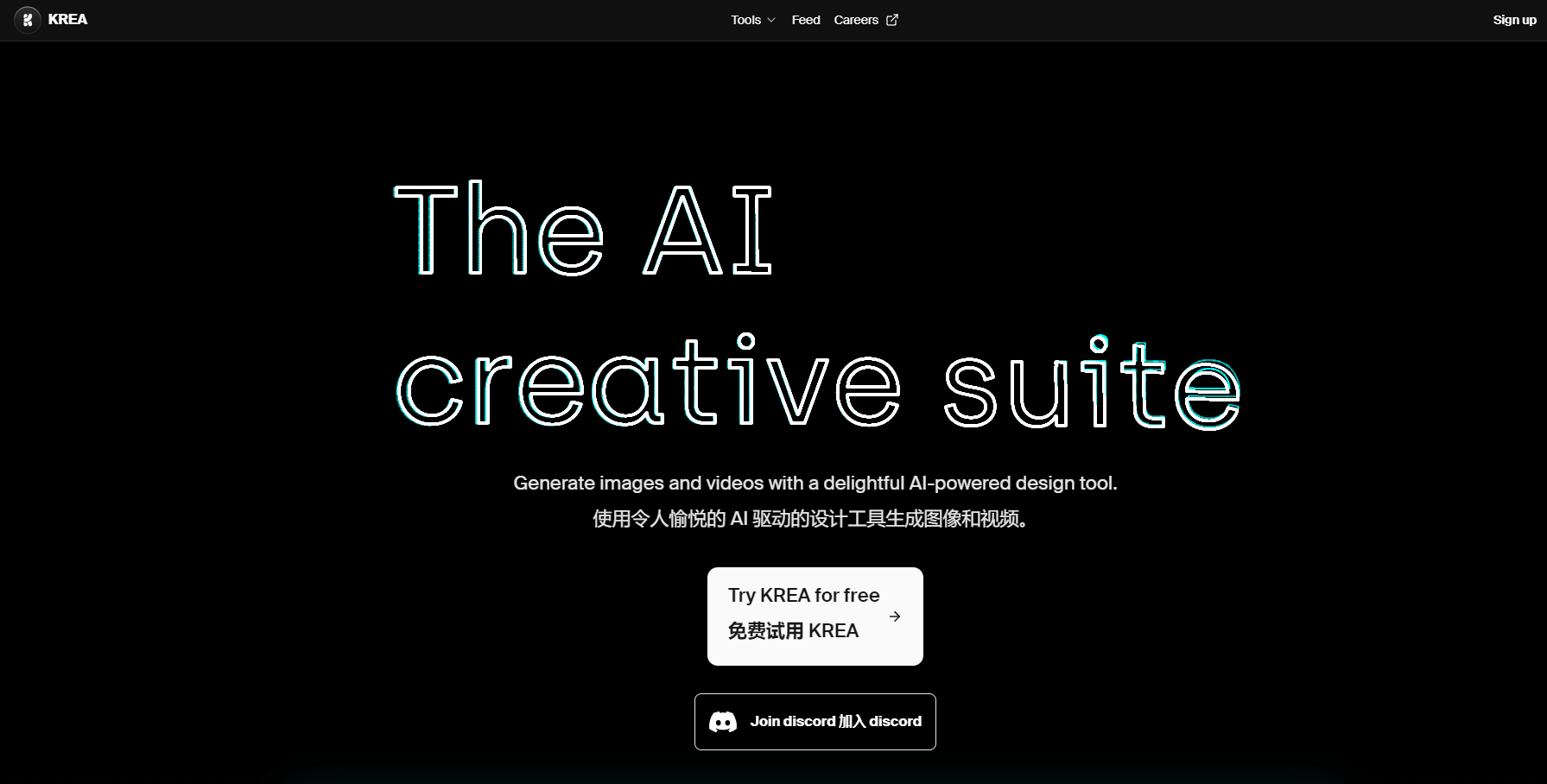Go to the Feed page

pyautogui.click(x=806, y=20)
